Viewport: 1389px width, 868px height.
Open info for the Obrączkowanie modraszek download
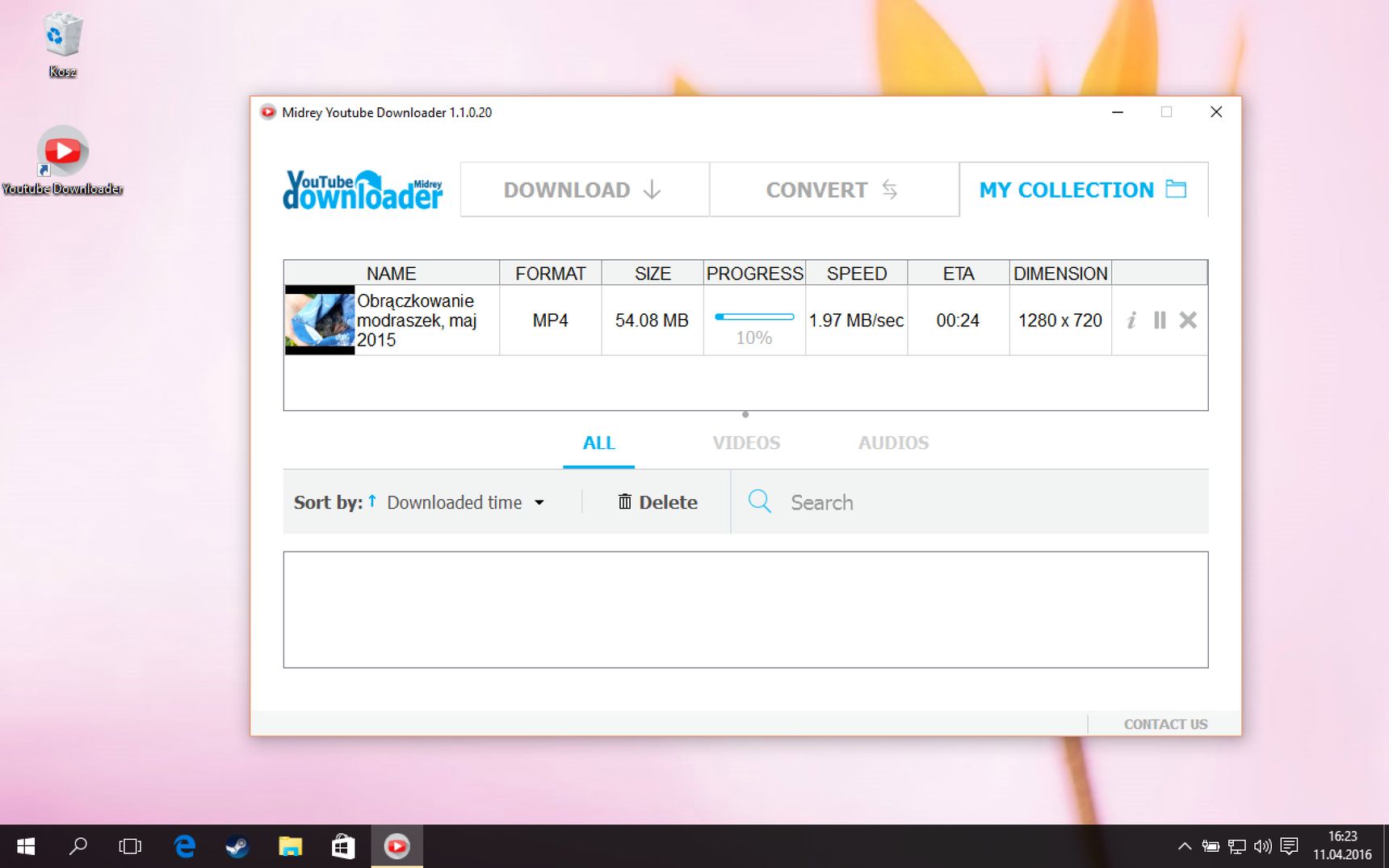[1131, 321]
